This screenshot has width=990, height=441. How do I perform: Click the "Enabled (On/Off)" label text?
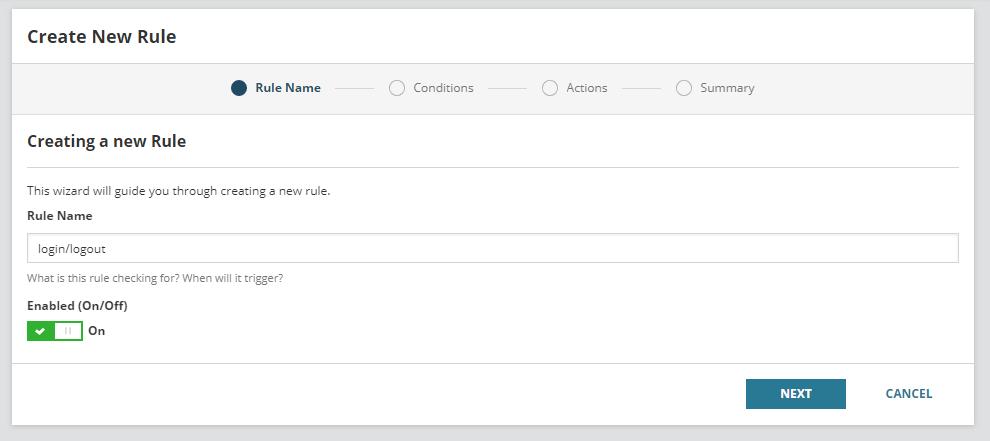tap(77, 305)
